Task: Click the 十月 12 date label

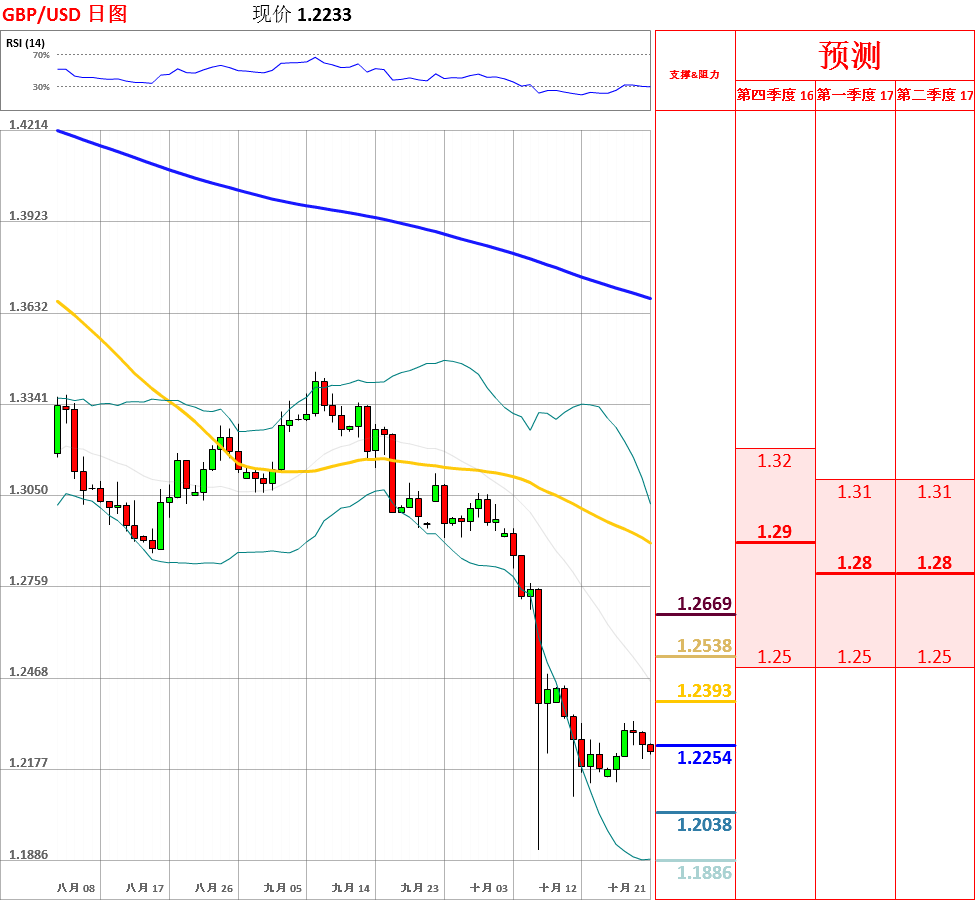Action: tap(558, 888)
